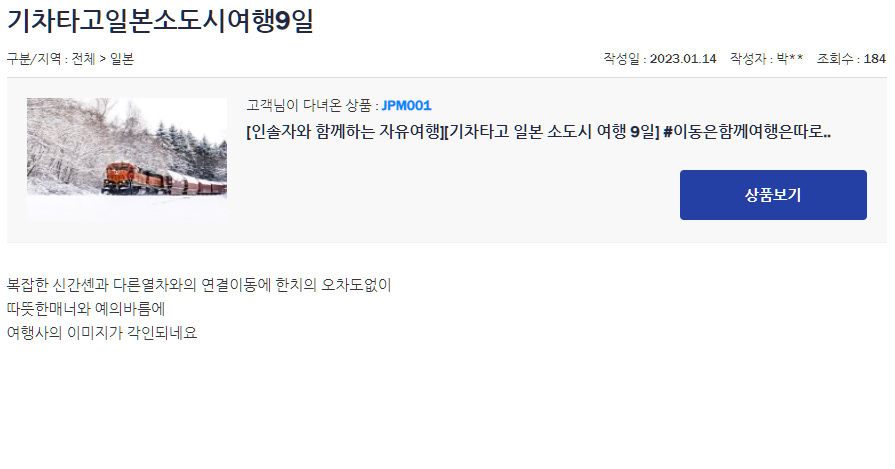Click the 상품보기 button

coord(773,195)
